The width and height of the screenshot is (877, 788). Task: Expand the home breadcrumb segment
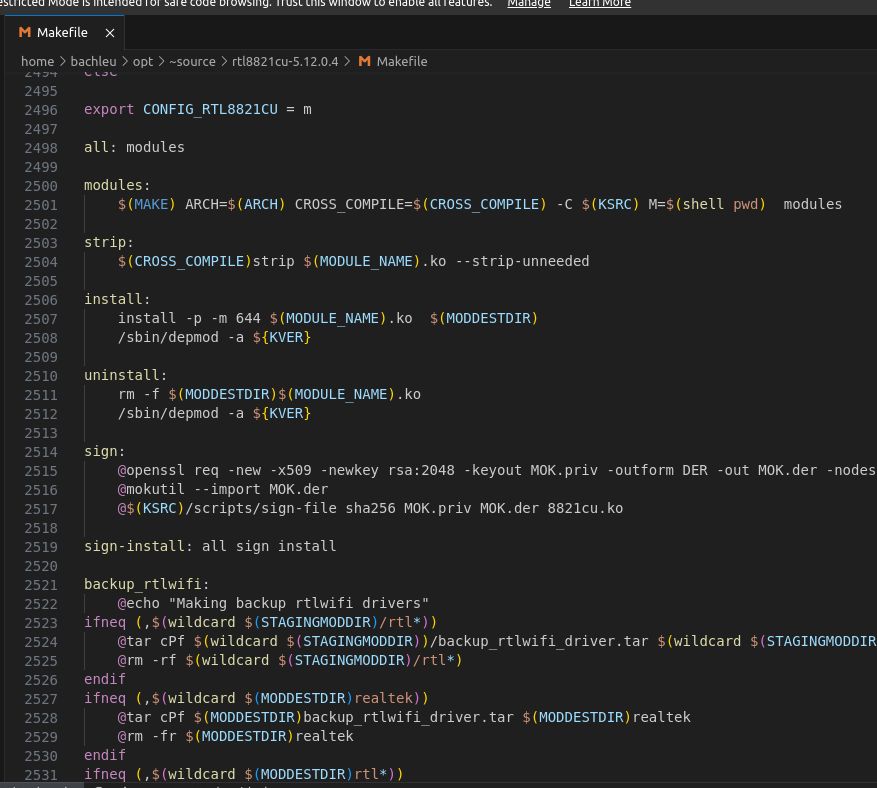[x=37, y=61]
